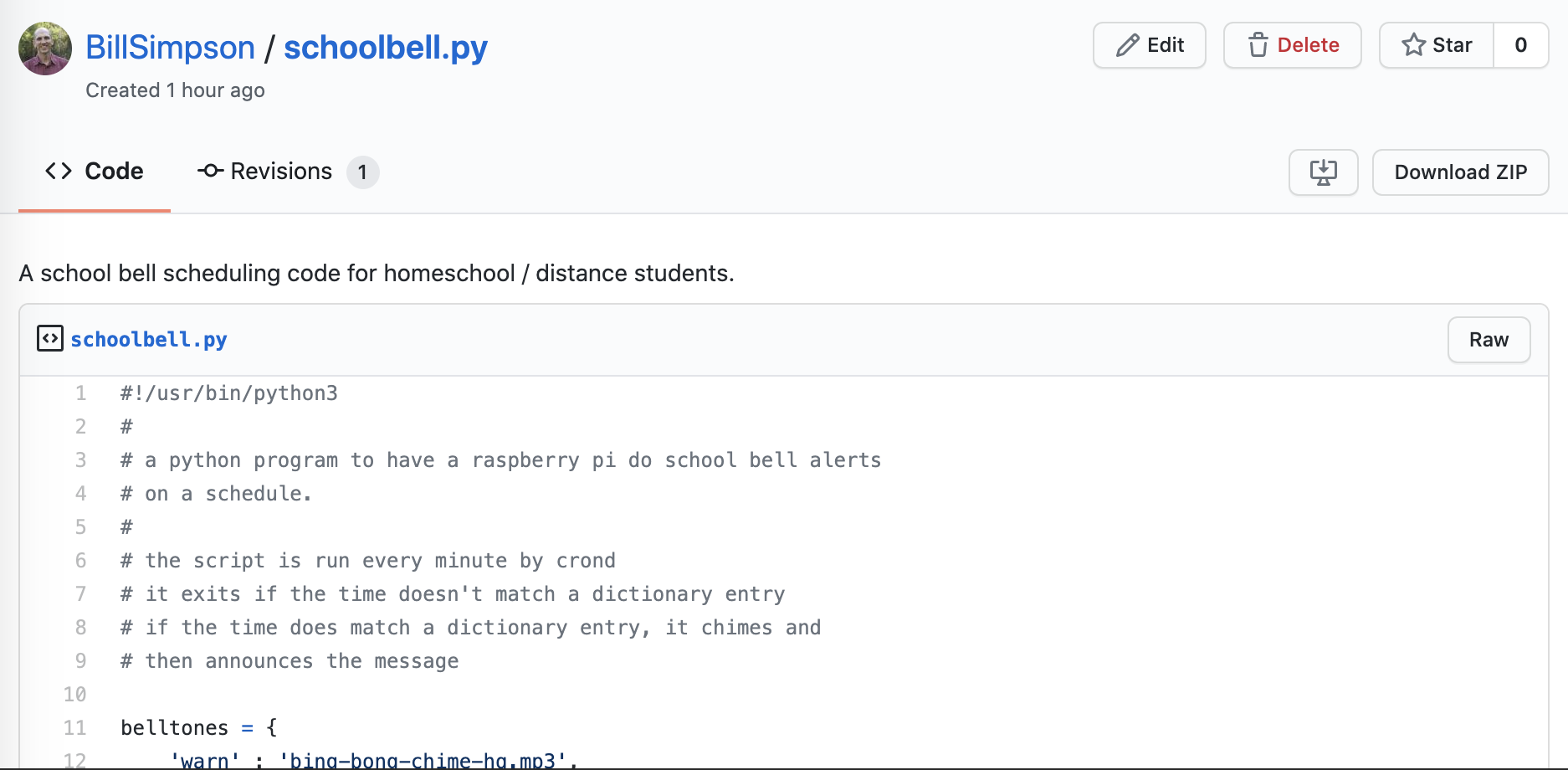Click the star count showing zero
1568x770 pixels.
pos(1521,45)
